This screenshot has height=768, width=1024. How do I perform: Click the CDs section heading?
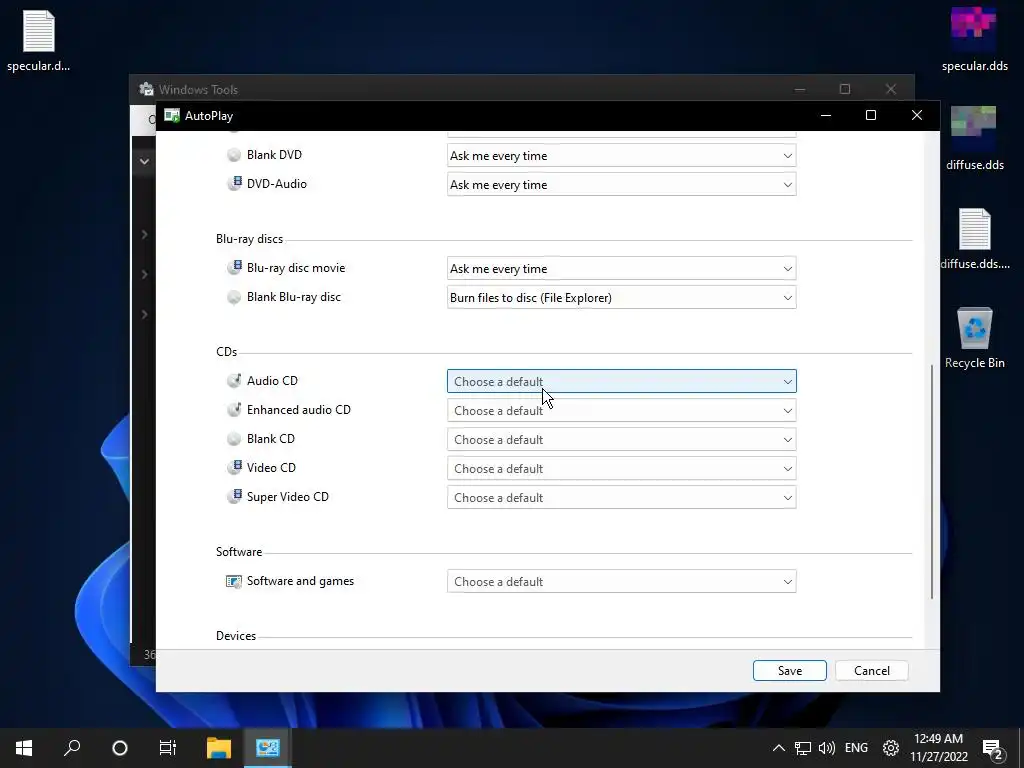click(227, 352)
